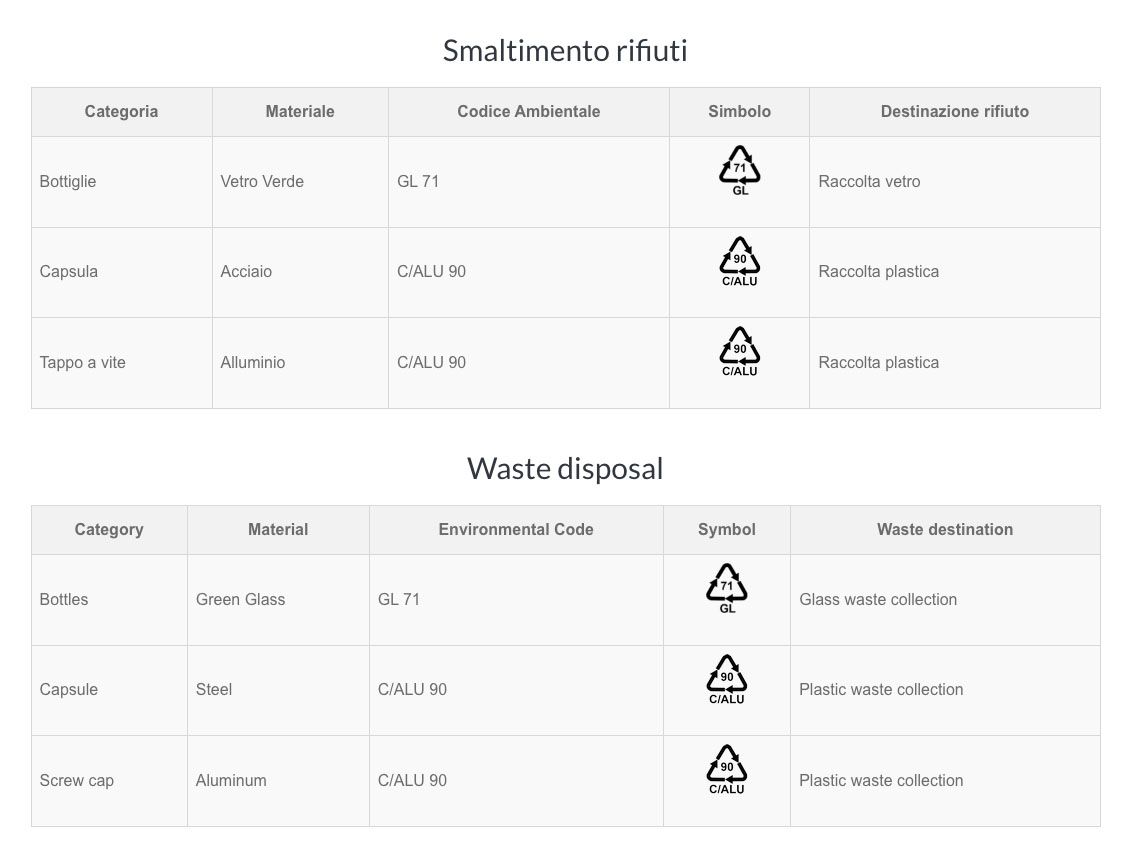Viewport: 1132px width, 860px height.
Task: Select the Vetro Verde material cell
Action: coord(300,182)
